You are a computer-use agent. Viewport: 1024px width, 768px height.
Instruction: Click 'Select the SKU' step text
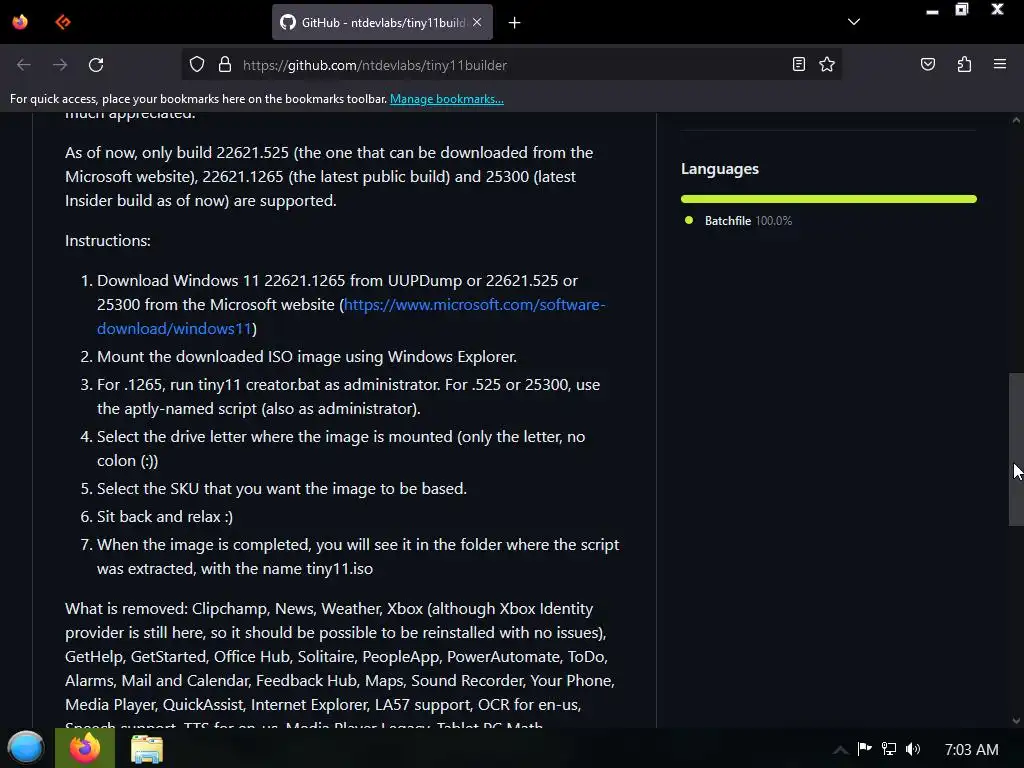[x=281, y=488]
